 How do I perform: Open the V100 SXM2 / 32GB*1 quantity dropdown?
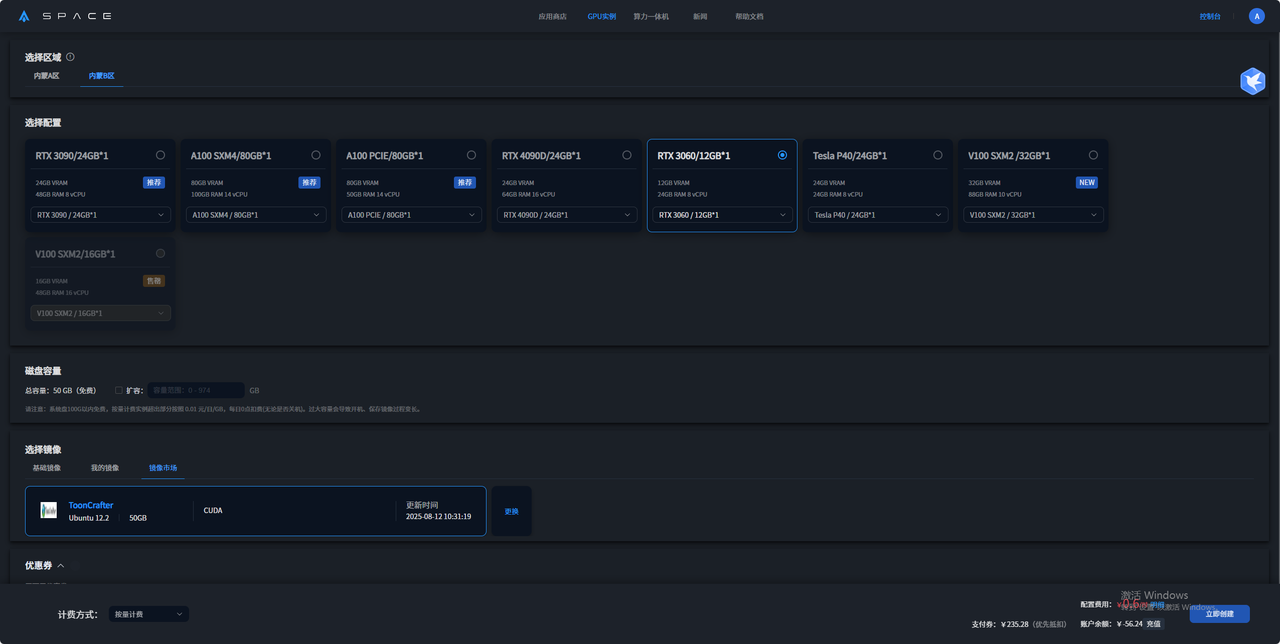[x=1033, y=215]
